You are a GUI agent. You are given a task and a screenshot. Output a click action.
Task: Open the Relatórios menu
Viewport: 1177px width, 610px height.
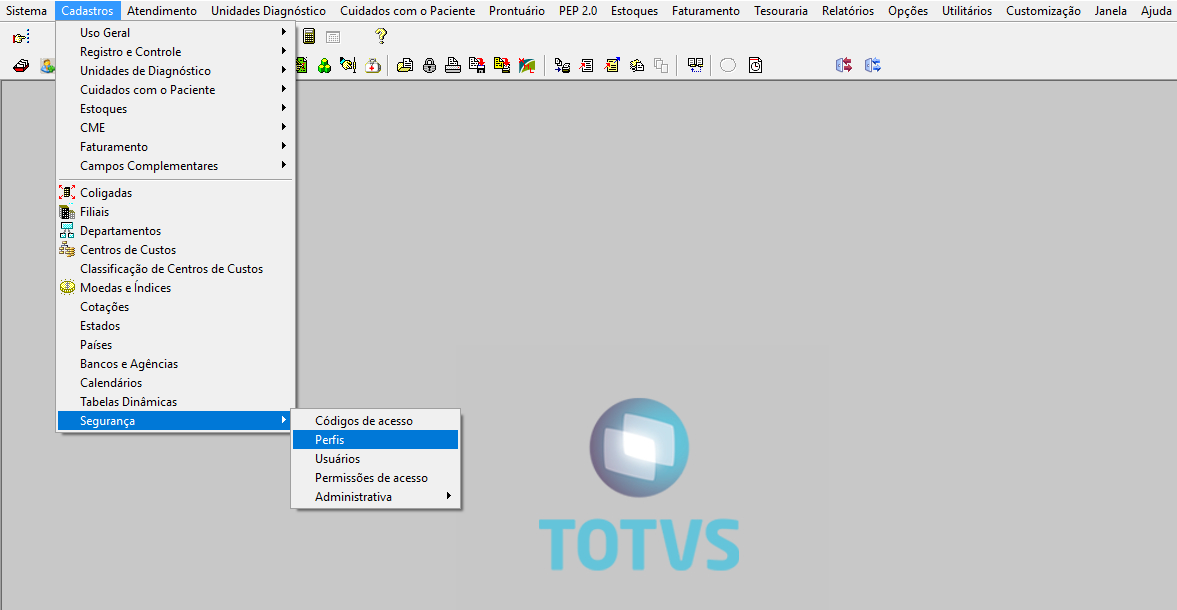coord(847,11)
